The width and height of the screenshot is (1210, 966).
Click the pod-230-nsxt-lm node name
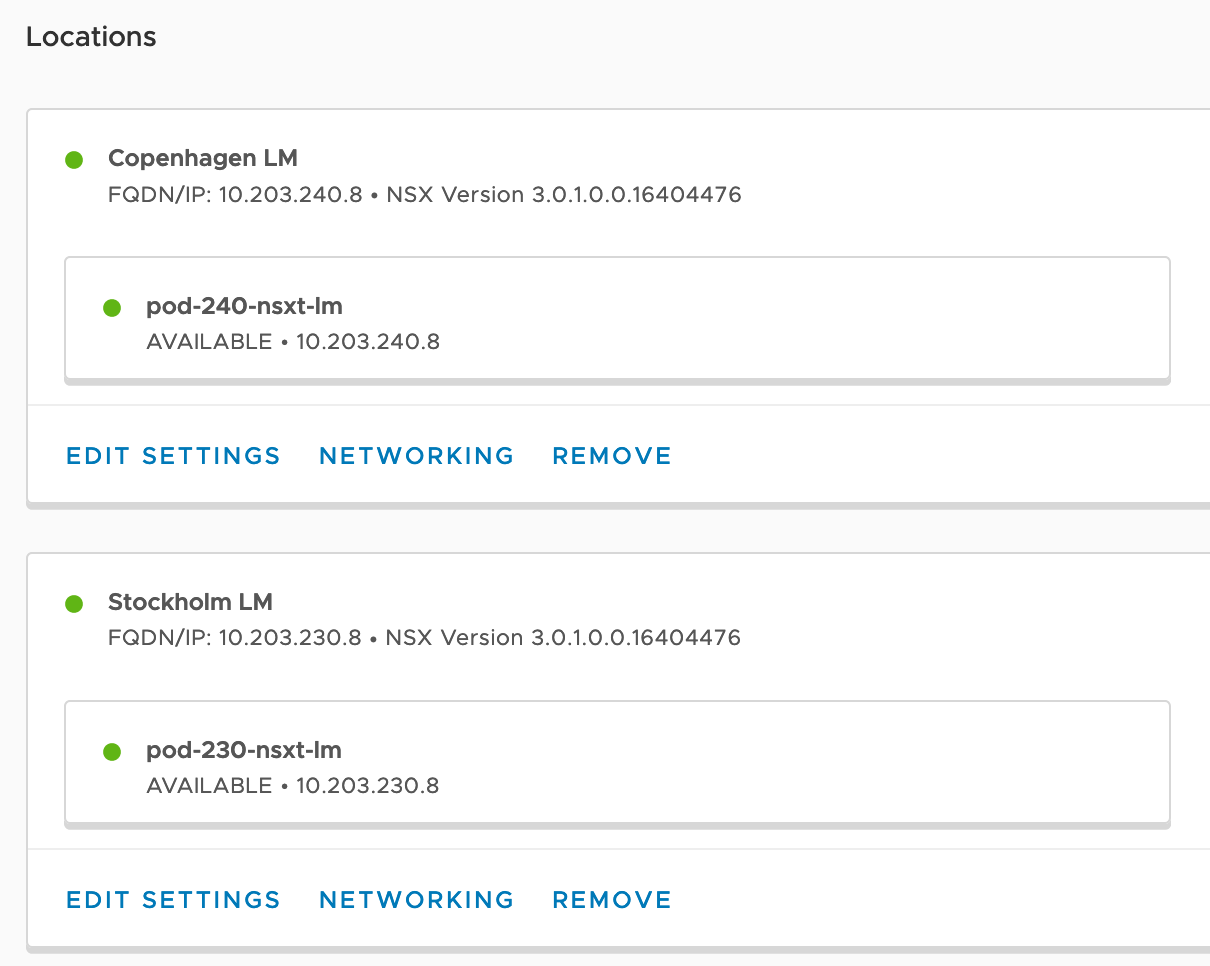point(244,751)
